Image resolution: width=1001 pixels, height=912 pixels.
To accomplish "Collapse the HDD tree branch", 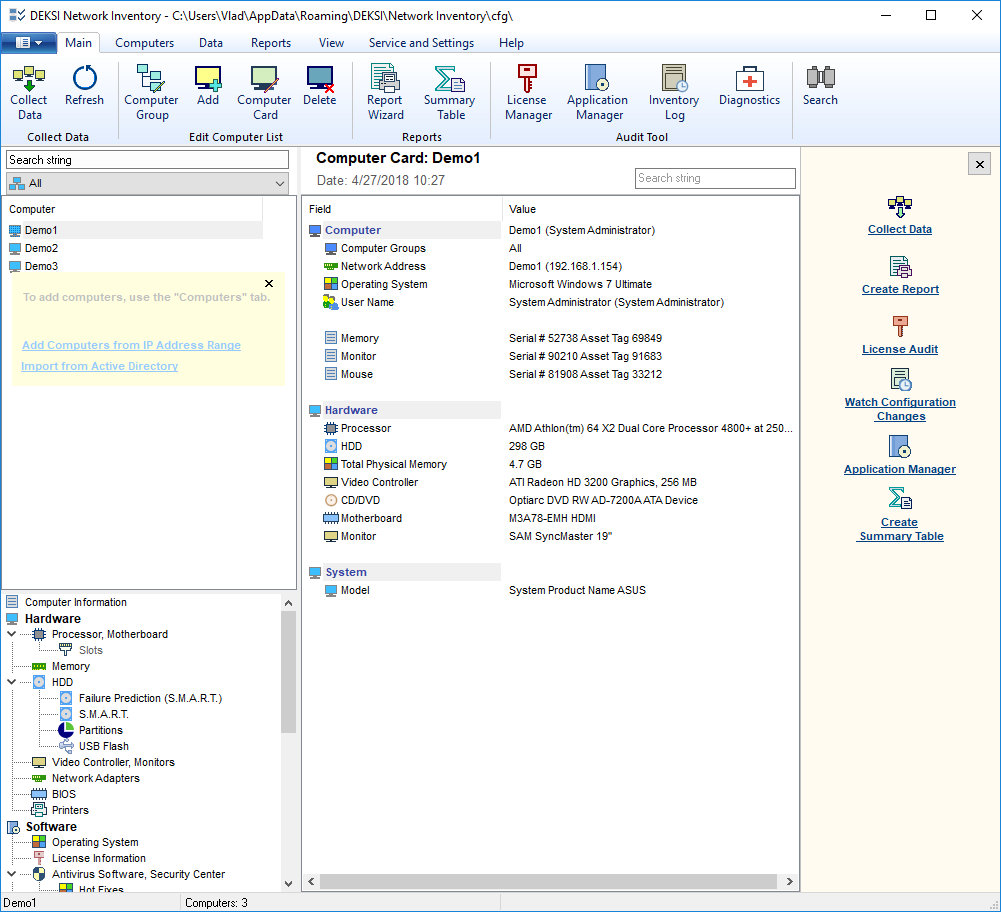I will (11, 682).
